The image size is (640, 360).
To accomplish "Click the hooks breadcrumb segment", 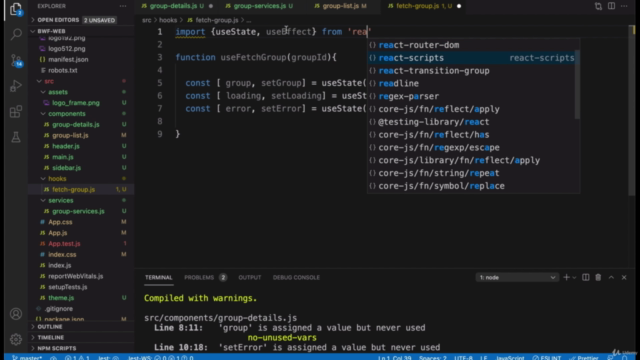I will click(x=168, y=20).
